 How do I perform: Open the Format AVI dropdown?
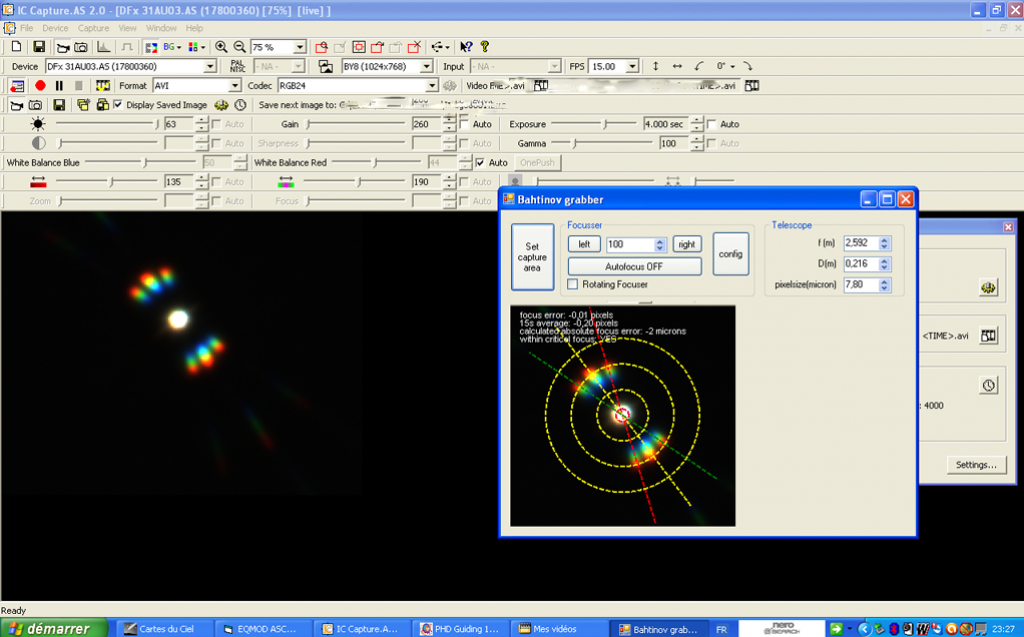click(235, 86)
